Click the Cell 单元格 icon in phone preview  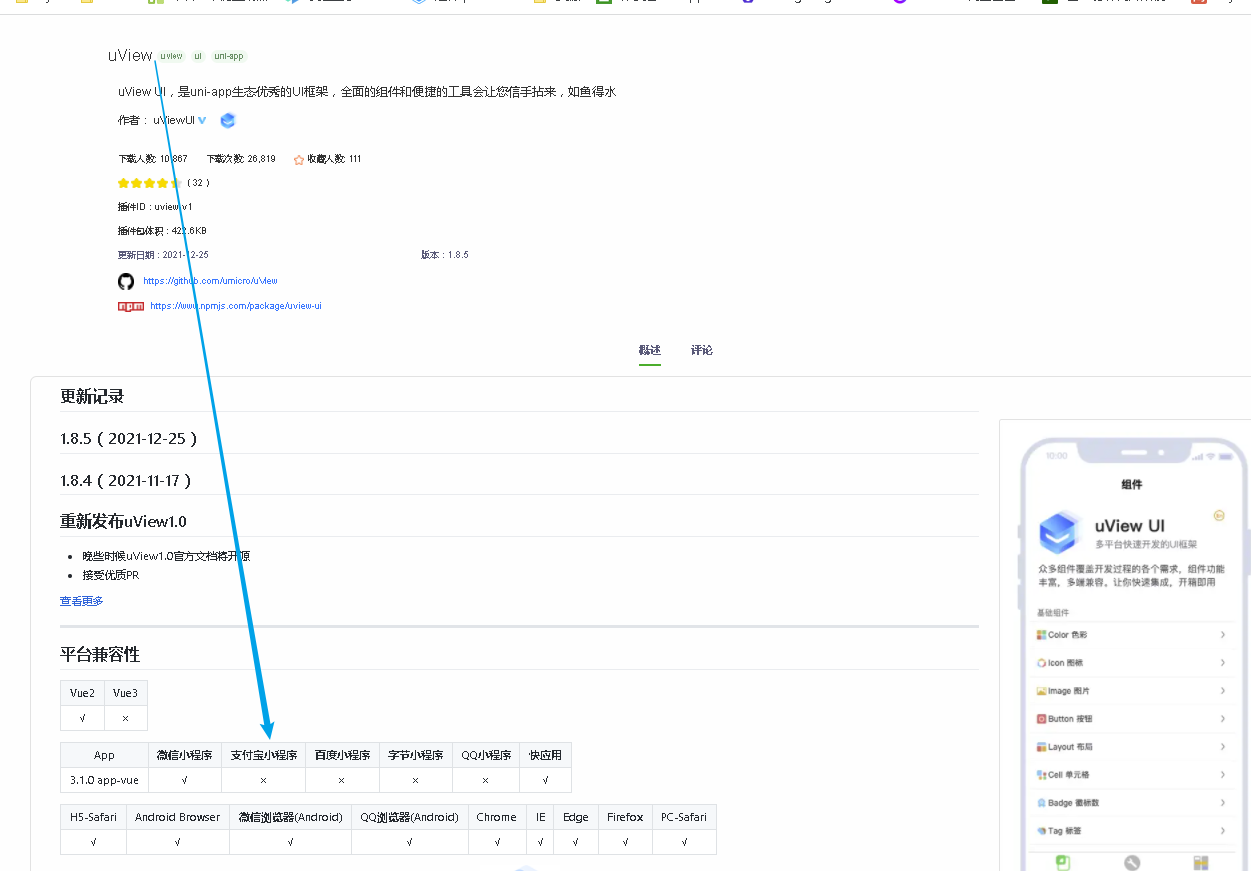click(x=1041, y=775)
